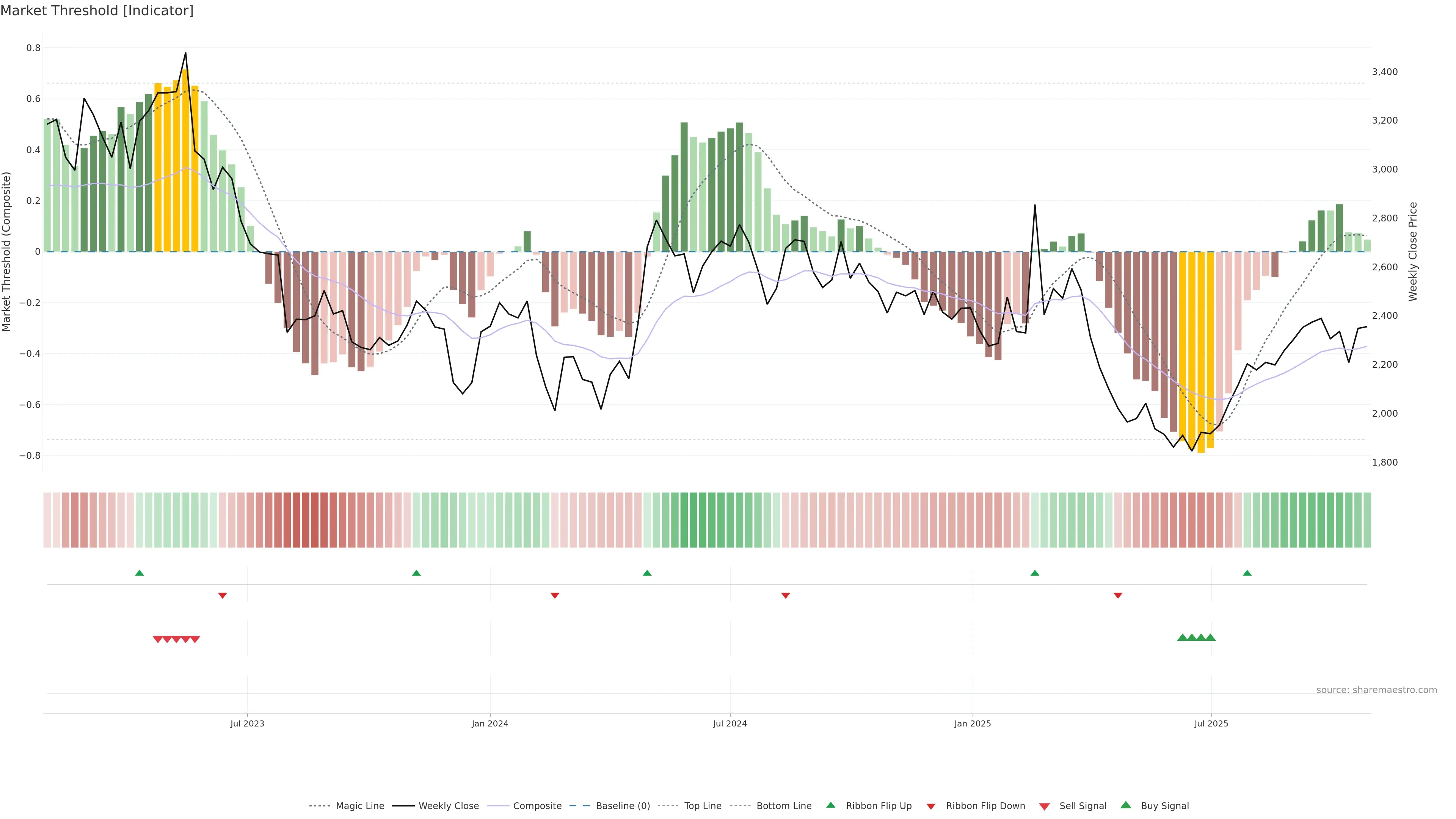The width and height of the screenshot is (1456, 819).
Task: Click the first green Ribbon Flip Up marker
Action: (140, 573)
